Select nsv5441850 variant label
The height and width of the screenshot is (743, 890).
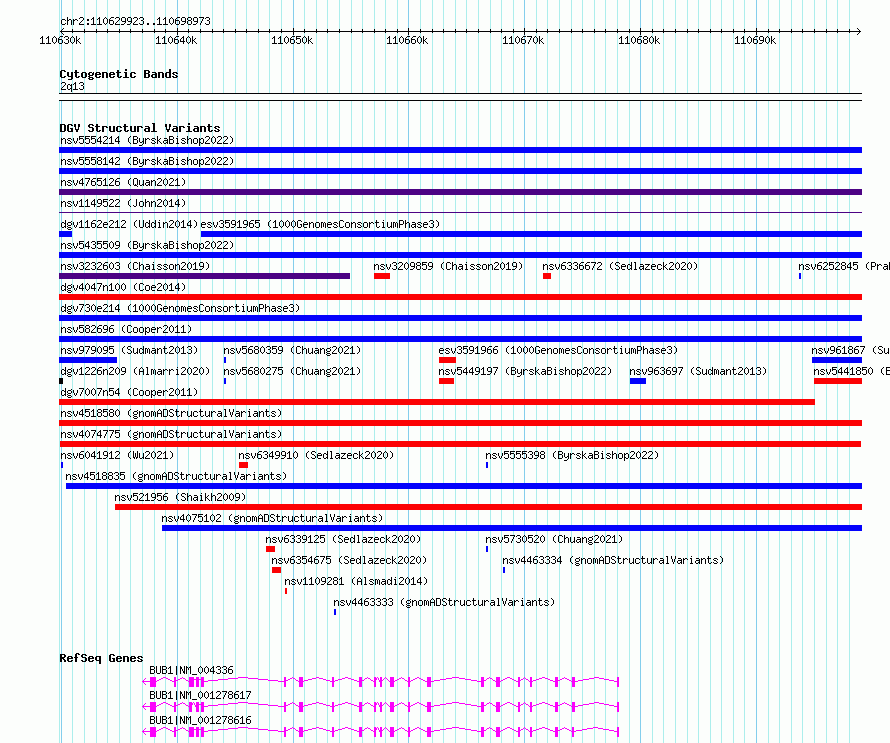(851, 371)
